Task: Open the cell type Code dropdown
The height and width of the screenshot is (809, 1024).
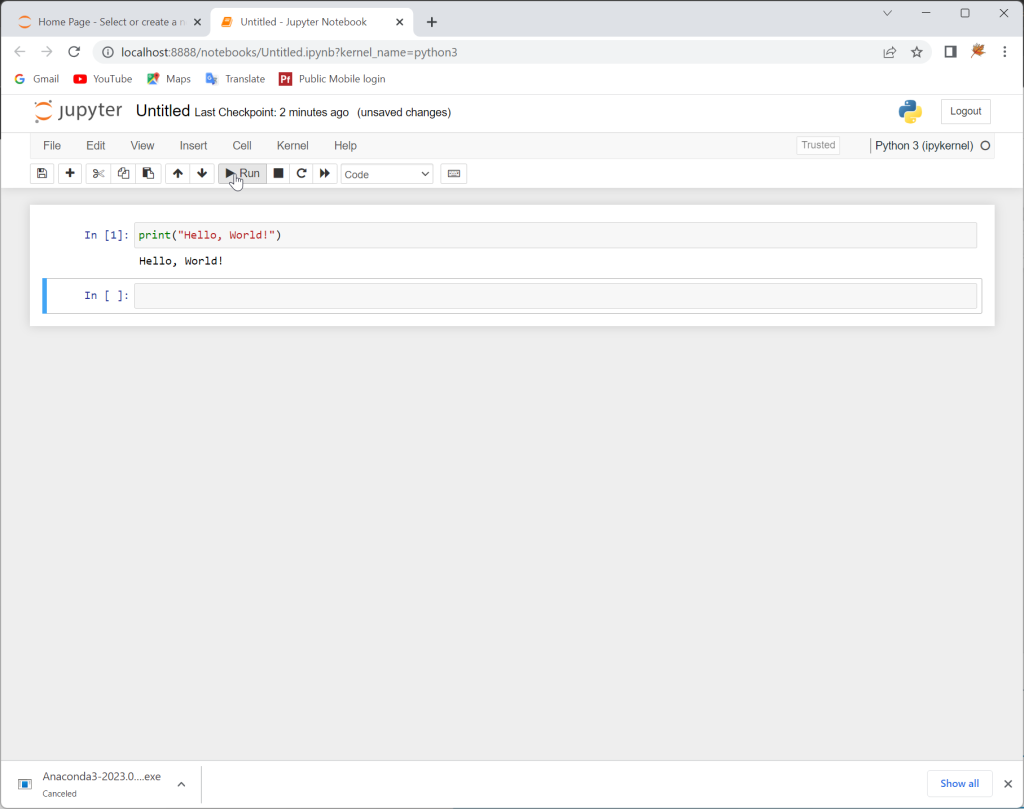Action: (x=387, y=174)
